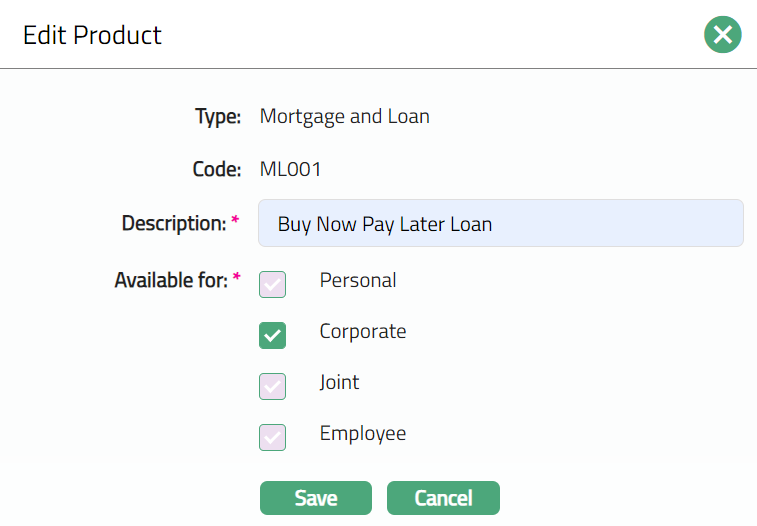Save the product changes
Image resolution: width=757 pixels, height=526 pixels.
point(315,498)
